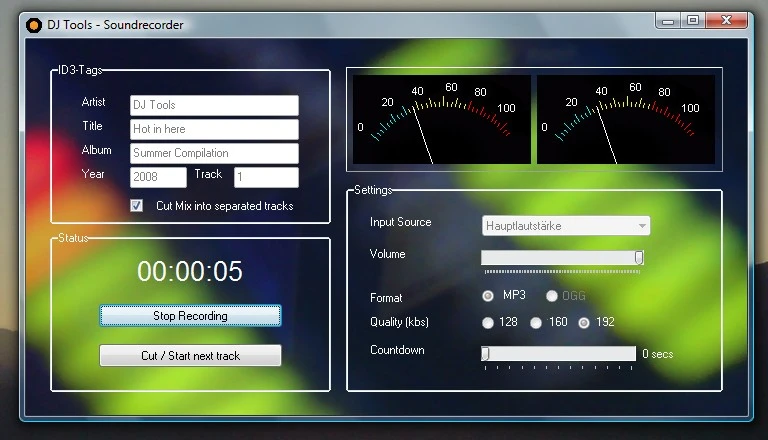Click the Countdown slider handle
The width and height of the screenshot is (768, 440).
(485, 353)
